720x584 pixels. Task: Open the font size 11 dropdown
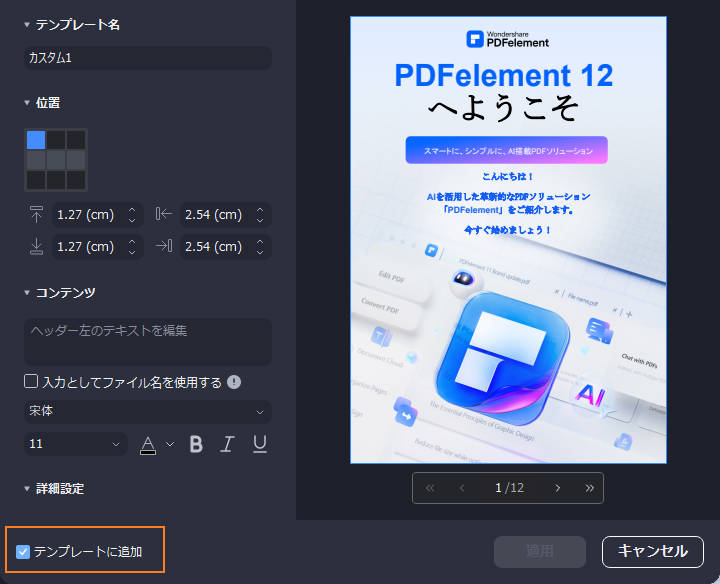coord(75,444)
